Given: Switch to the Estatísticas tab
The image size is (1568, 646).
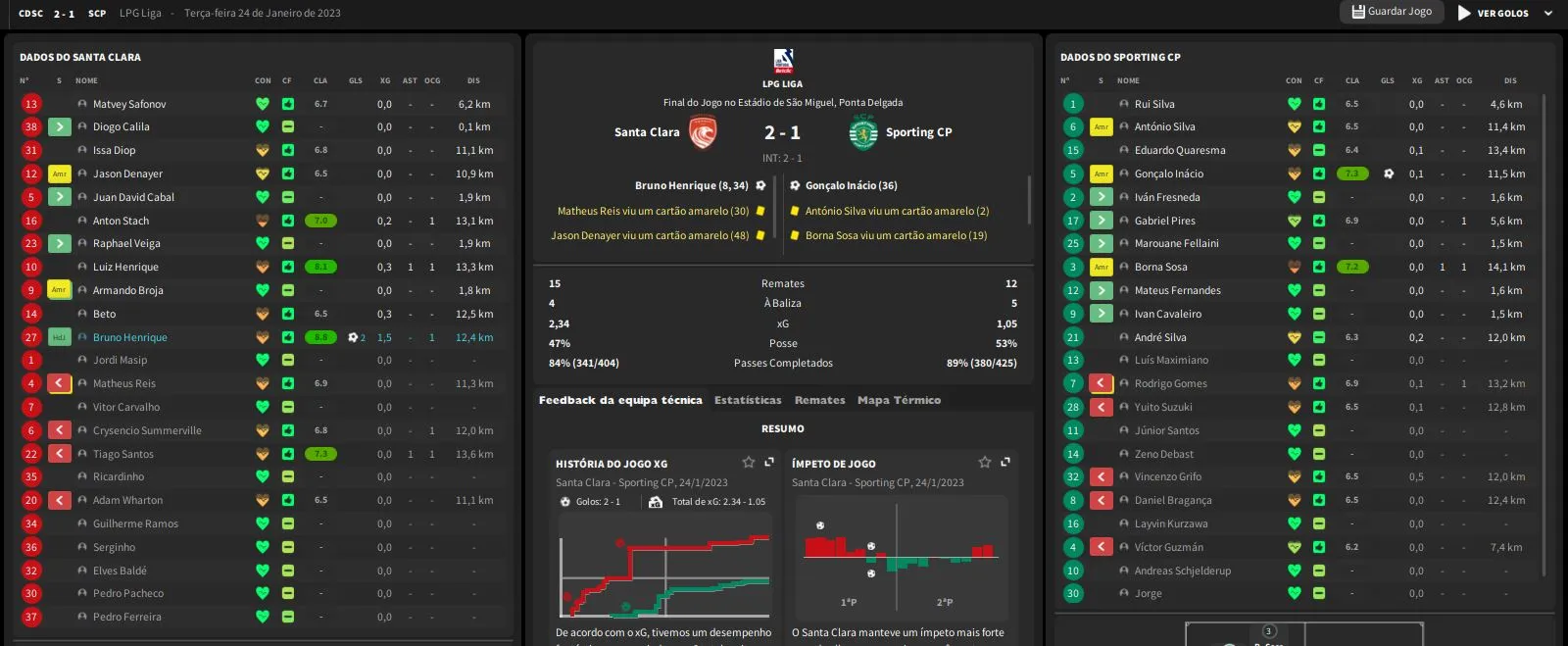Looking at the screenshot, I should pos(748,400).
